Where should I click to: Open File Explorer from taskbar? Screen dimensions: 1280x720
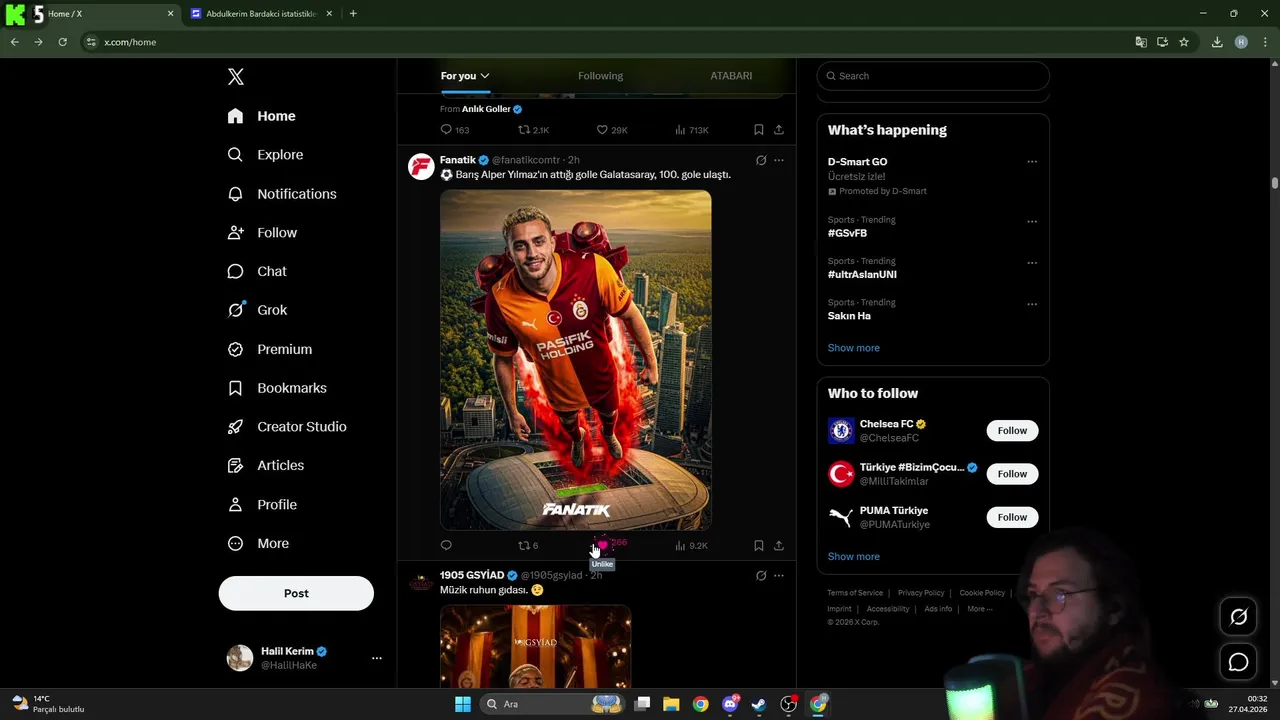(671, 704)
